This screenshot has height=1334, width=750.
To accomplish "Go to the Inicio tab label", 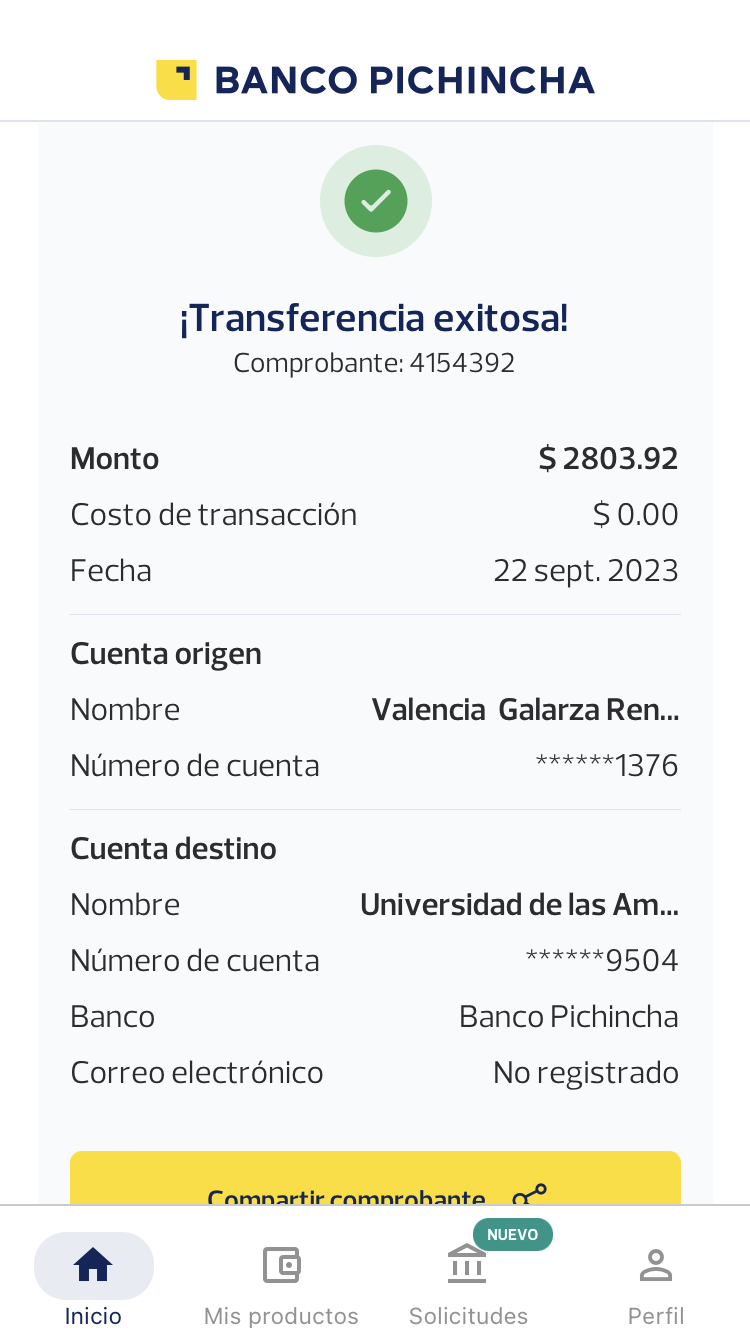I will click(x=93, y=1316).
